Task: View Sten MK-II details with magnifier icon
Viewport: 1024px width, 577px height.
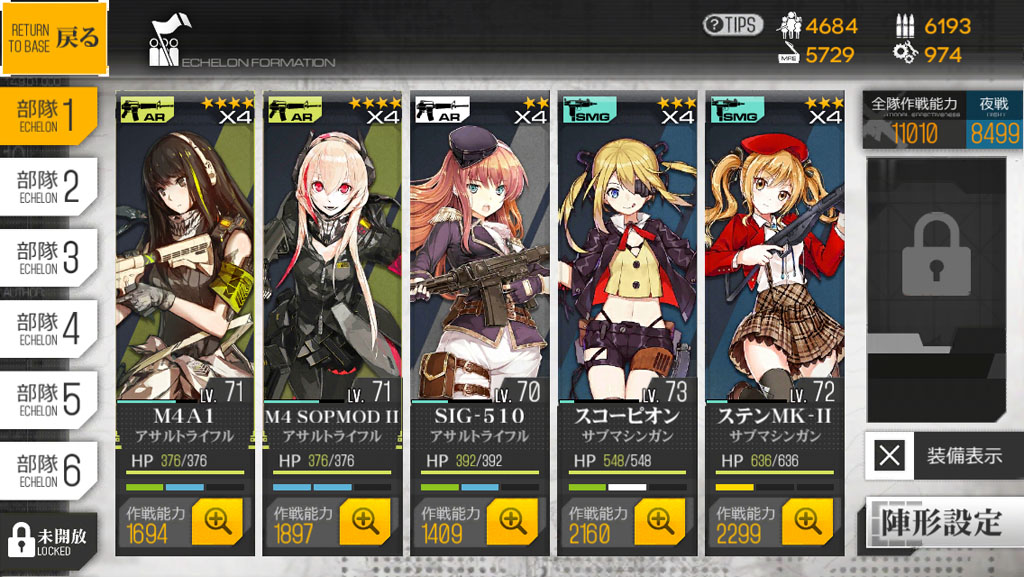Action: (807, 521)
